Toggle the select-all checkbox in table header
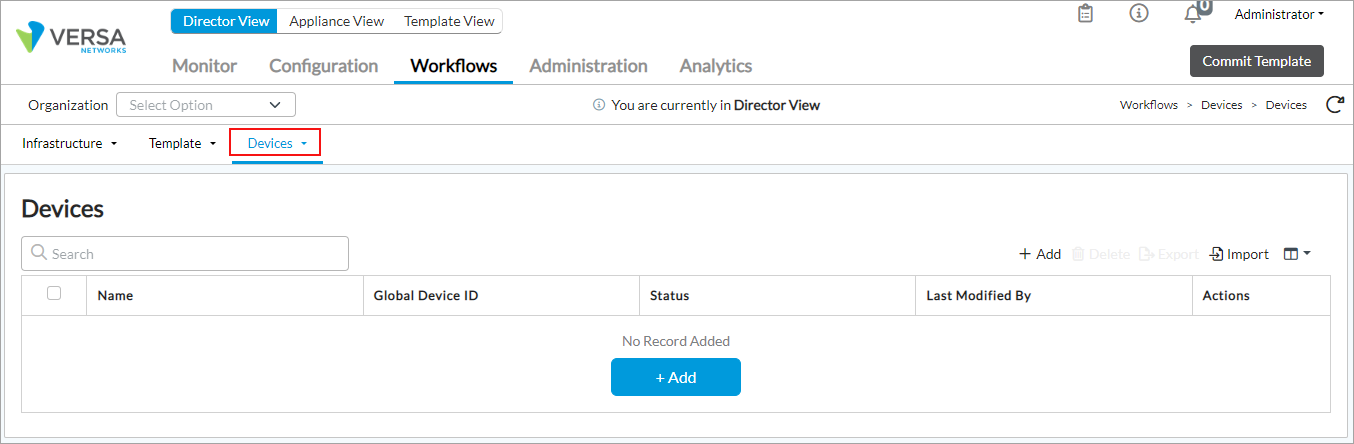 point(54,294)
